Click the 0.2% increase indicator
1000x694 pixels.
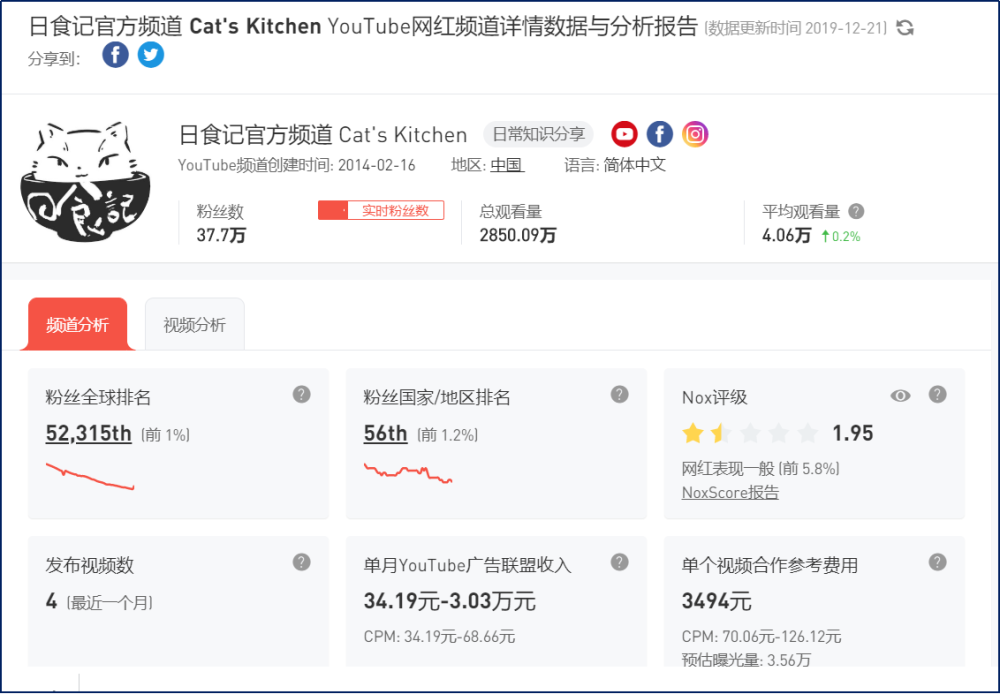coord(841,237)
